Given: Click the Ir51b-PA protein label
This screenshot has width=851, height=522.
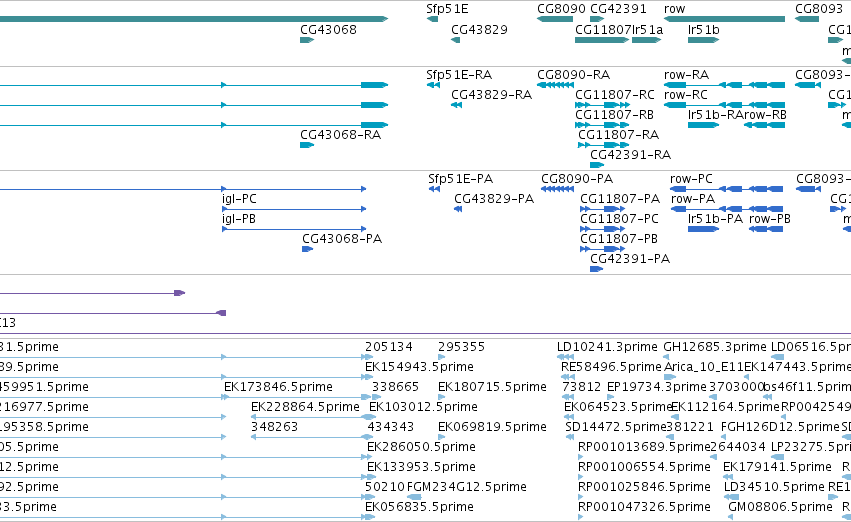Looking at the screenshot, I should [715, 219].
